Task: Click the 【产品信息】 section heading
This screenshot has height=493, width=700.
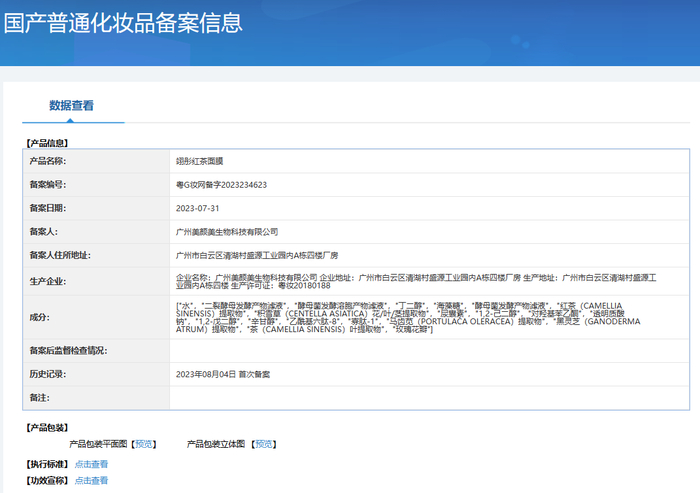Action: click(x=47, y=143)
